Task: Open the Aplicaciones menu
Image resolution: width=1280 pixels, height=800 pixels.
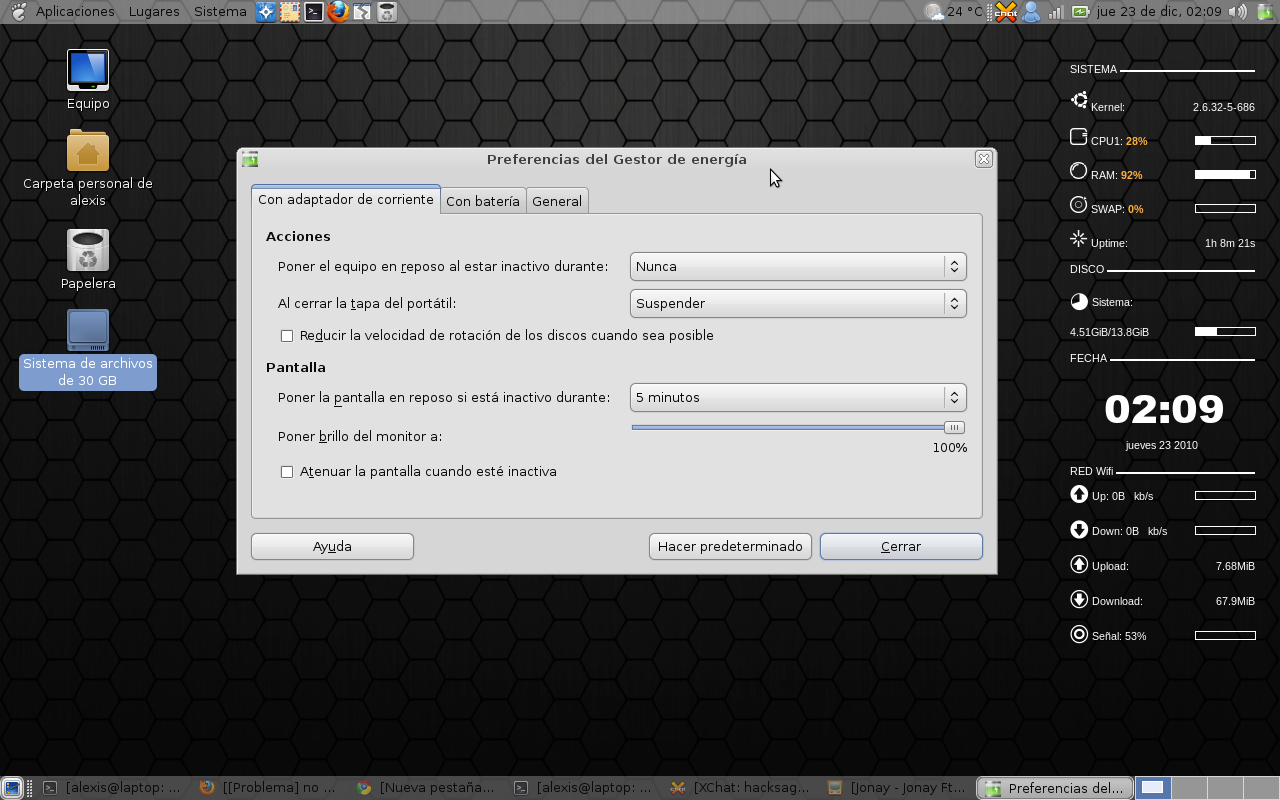Action: click(x=75, y=12)
